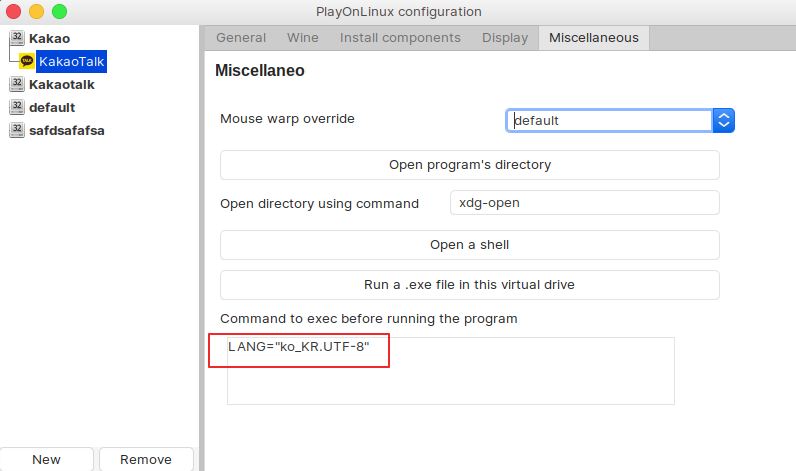Click Run a .exe file in this virtual drive
Viewport: 796px width, 471px height.
(x=470, y=285)
